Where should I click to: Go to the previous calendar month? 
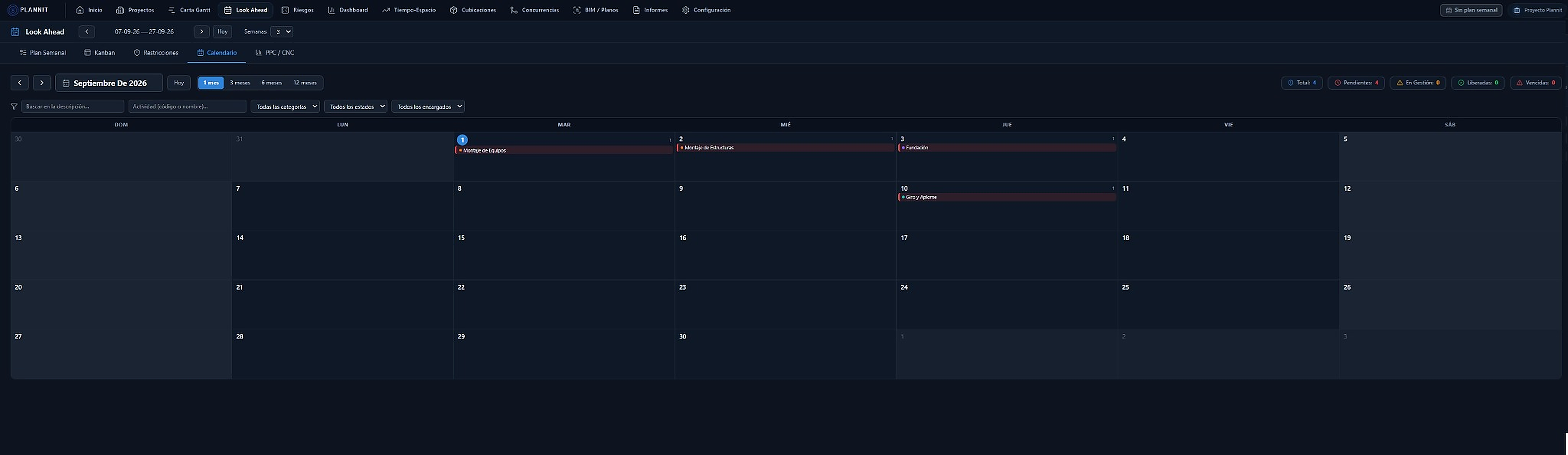20,83
